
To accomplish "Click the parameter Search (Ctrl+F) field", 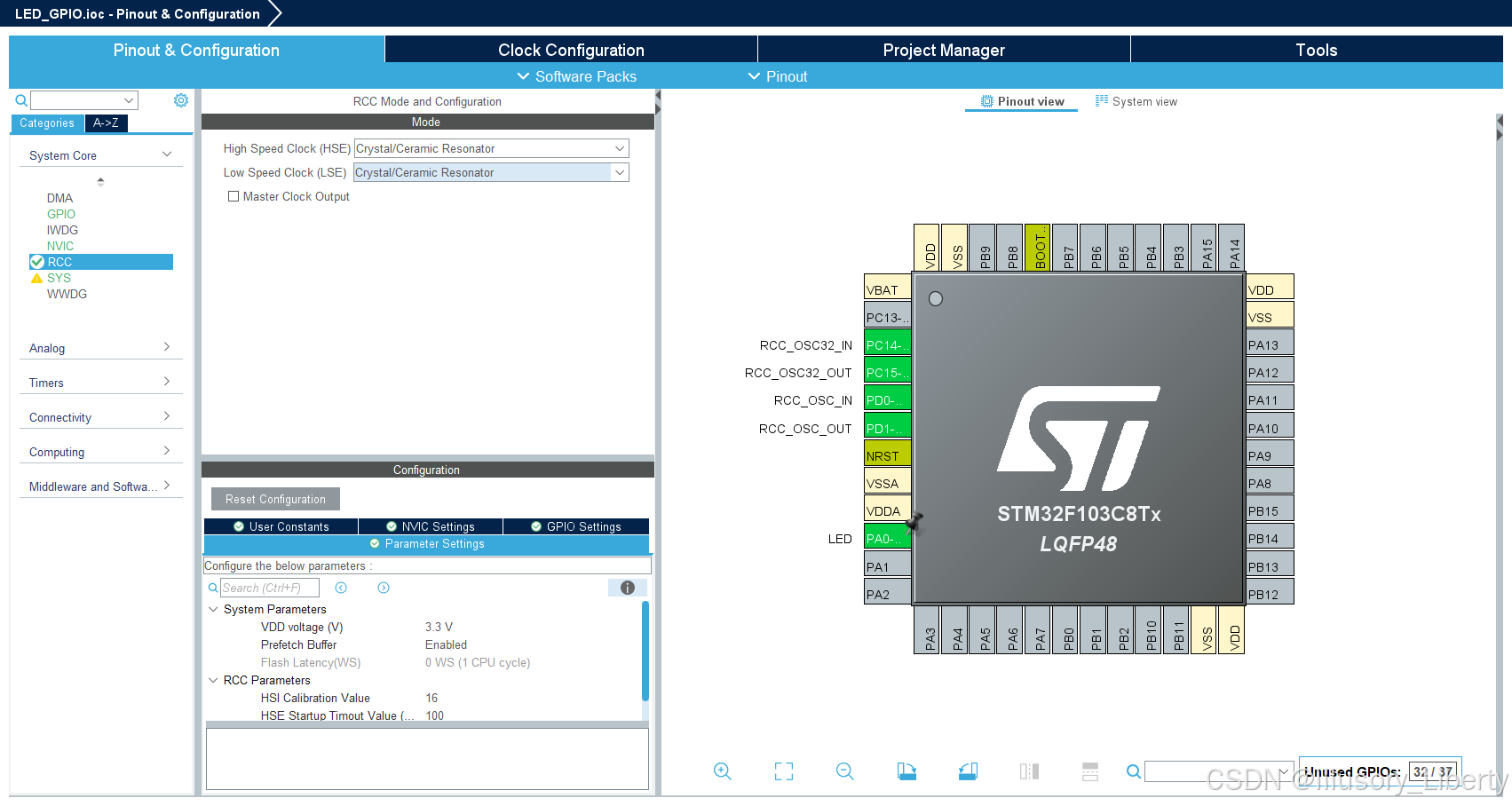I will [x=270, y=588].
